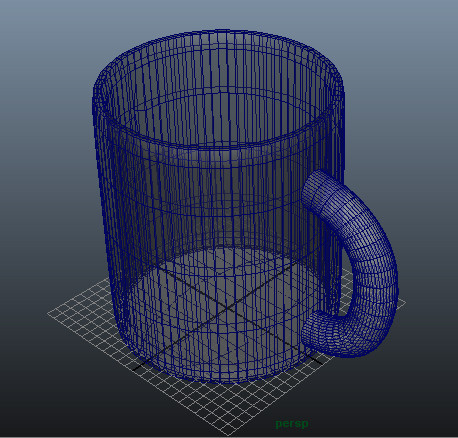The image size is (458, 438).
Task: Click the black axis line's front-left end
Action: (x=135, y=369)
